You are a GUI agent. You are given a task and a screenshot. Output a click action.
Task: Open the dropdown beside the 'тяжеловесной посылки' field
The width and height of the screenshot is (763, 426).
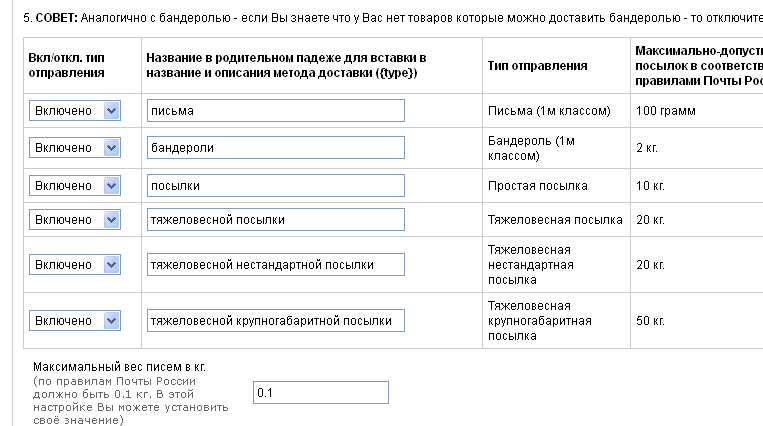pyautogui.click(x=75, y=219)
